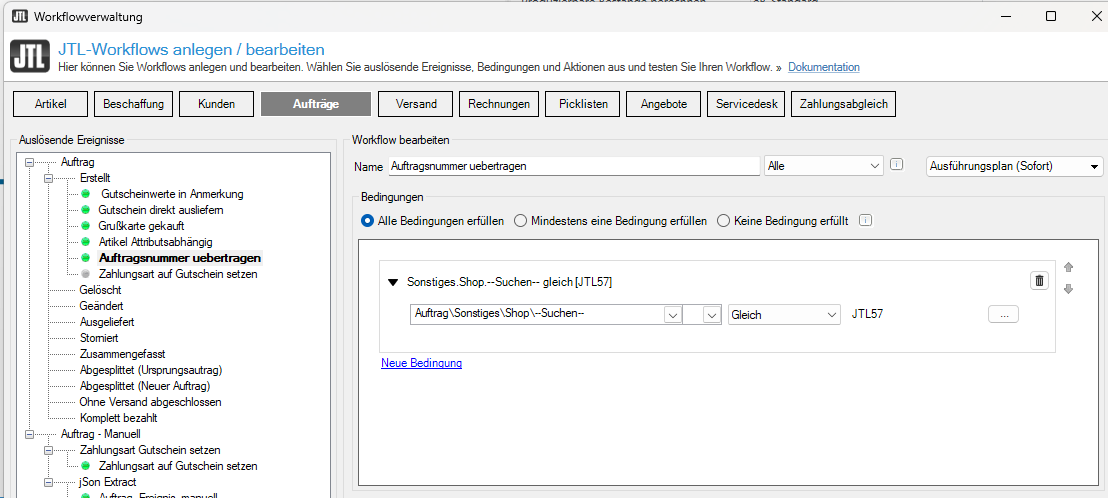This screenshot has height=498, width=1108.
Task: Click info icon next to the Alle dropdown
Action: 896,165
